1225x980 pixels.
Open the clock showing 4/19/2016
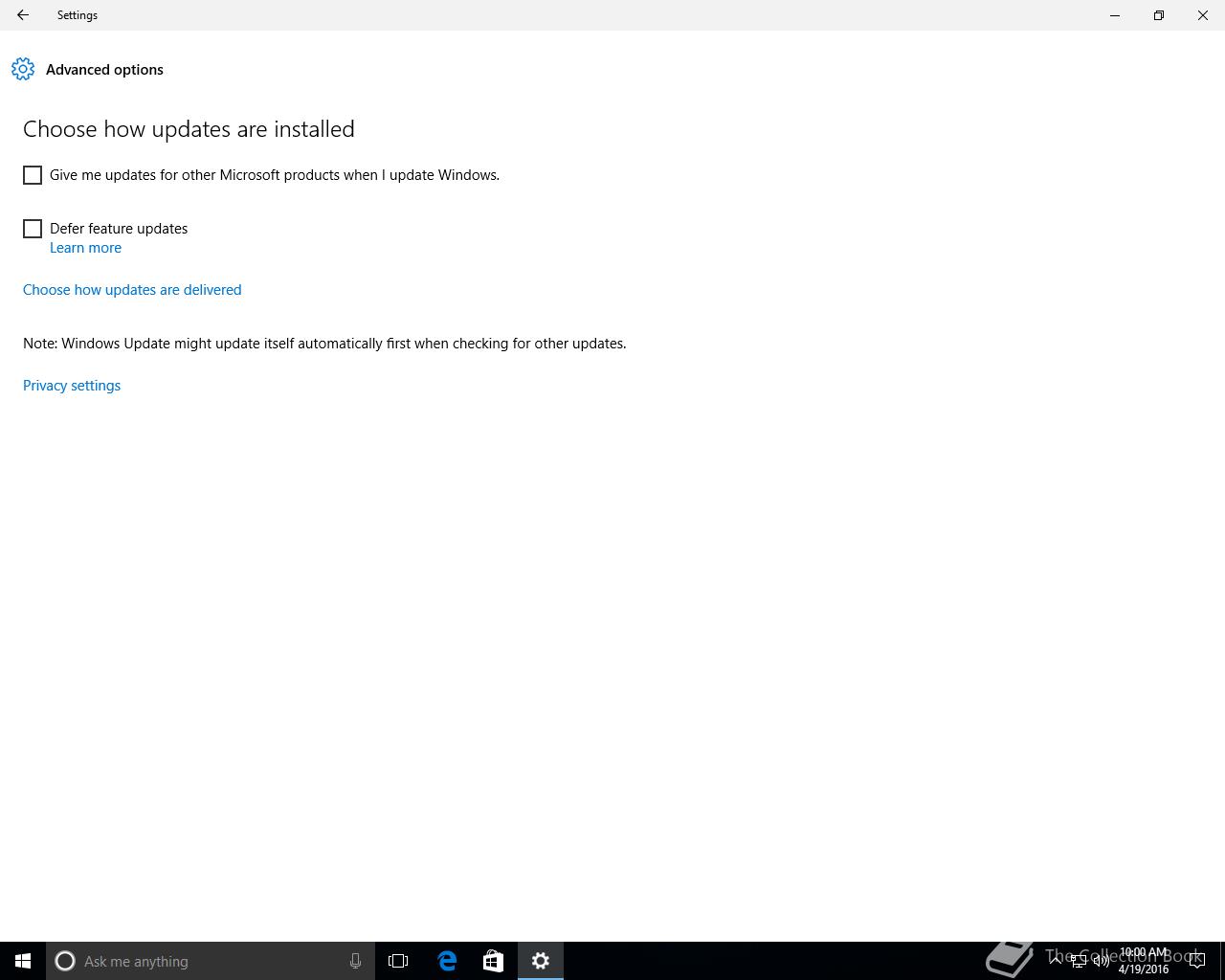(1144, 961)
